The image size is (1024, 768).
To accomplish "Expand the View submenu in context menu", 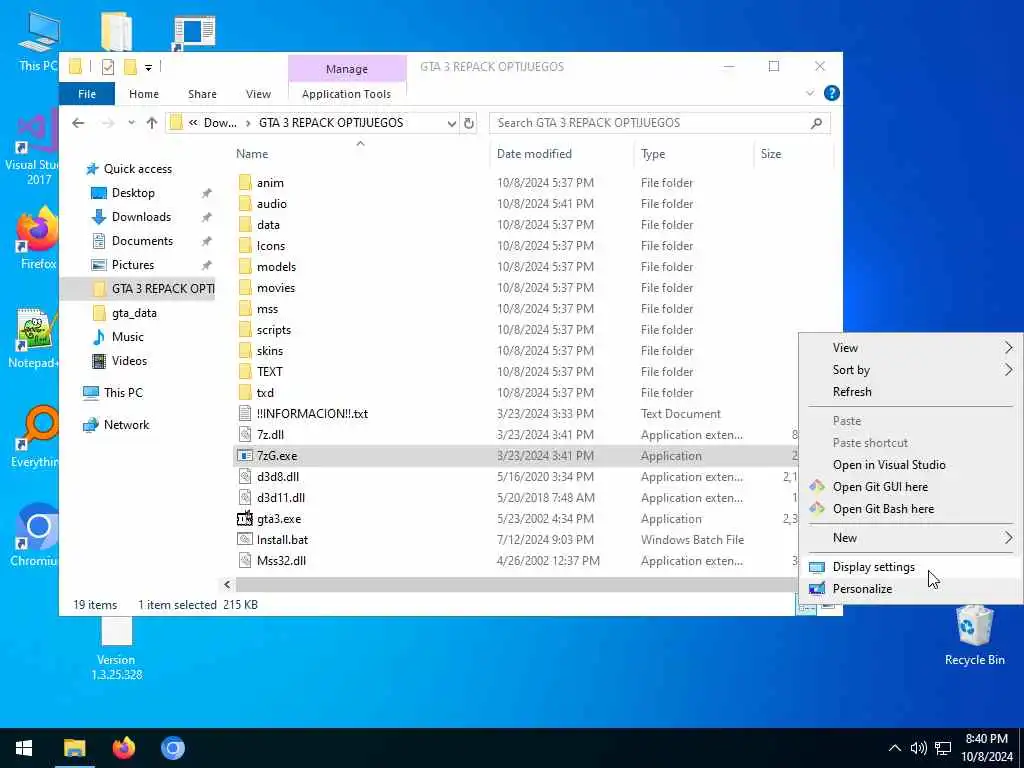I will [911, 347].
